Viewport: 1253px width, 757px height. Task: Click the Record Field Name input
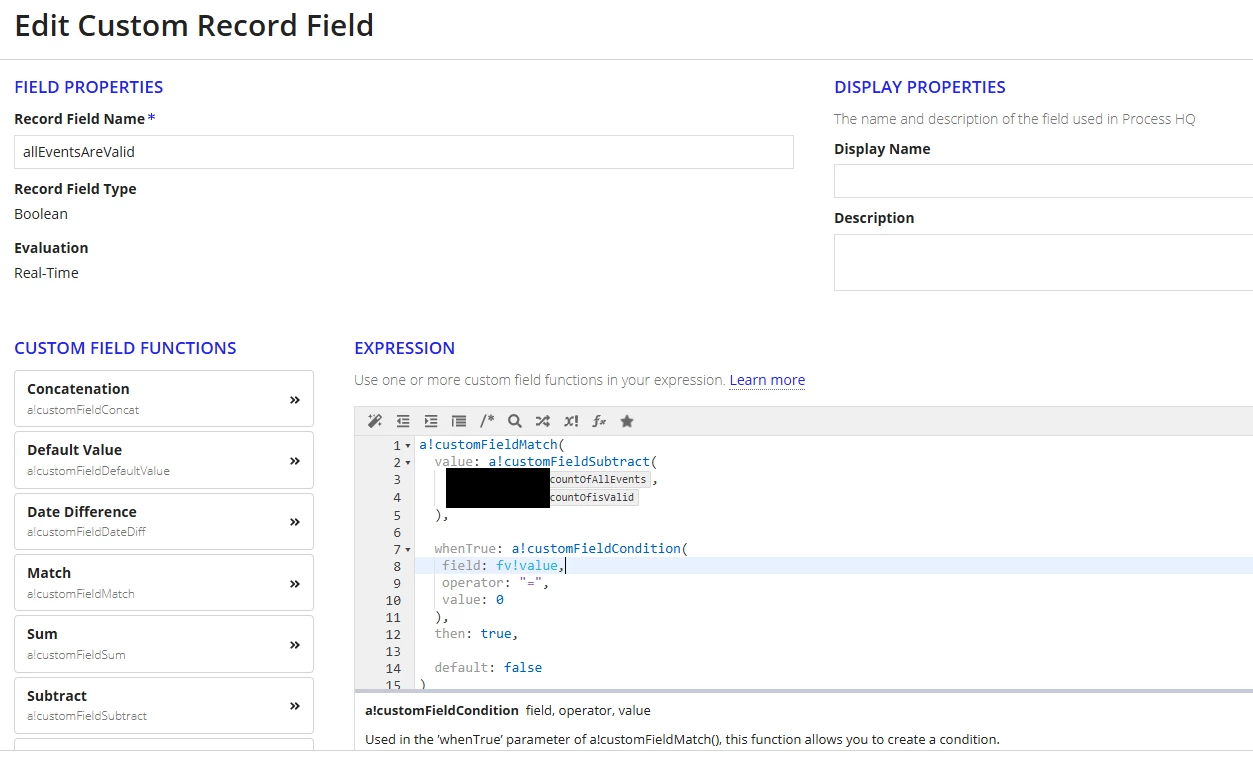pyautogui.click(x=404, y=152)
